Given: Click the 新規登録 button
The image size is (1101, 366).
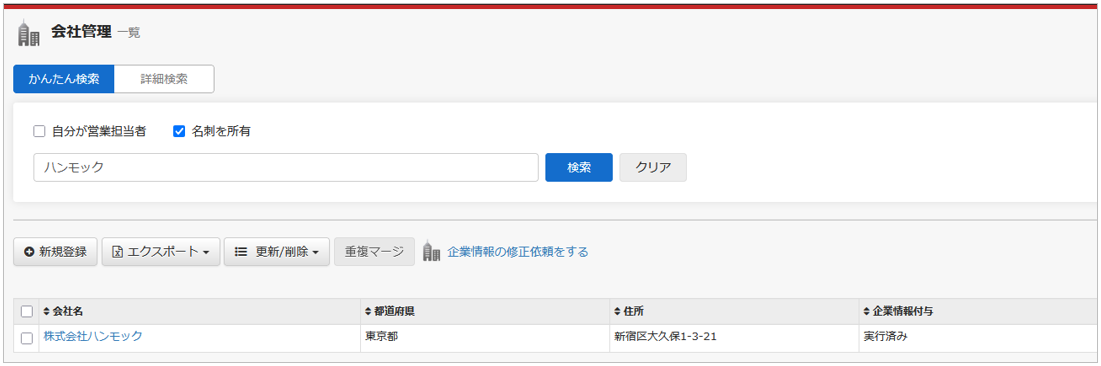Looking at the screenshot, I should 55,251.
